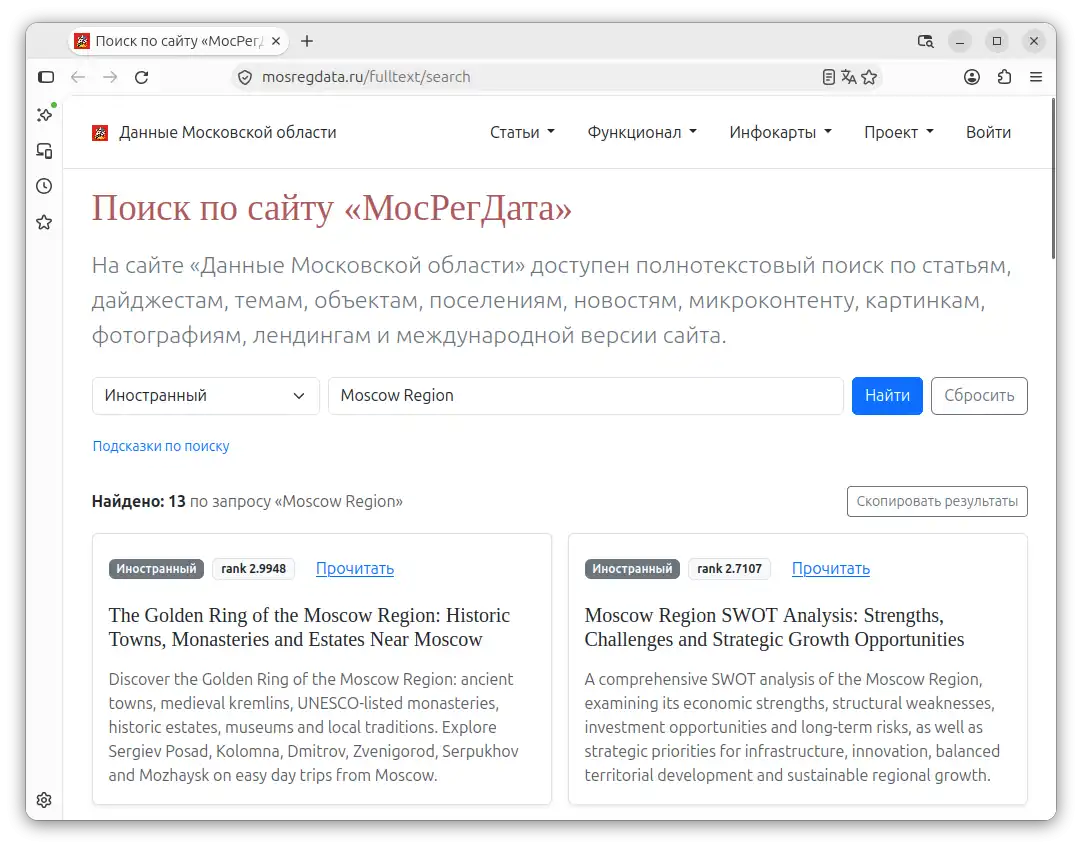Click the blue Найти button
1082x849 pixels.
887,396
